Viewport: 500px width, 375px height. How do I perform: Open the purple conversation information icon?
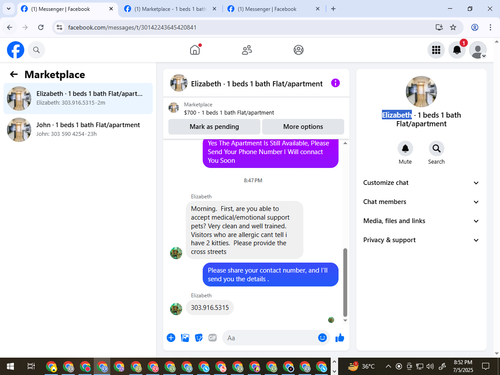pyautogui.click(x=335, y=83)
